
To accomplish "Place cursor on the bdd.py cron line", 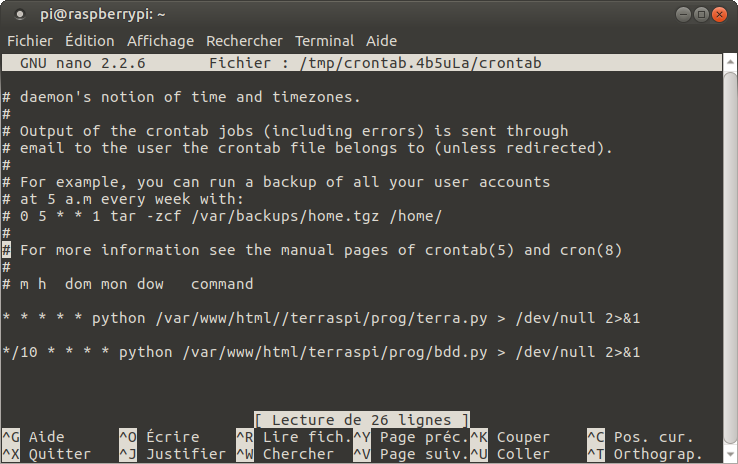I will [x=320, y=352].
